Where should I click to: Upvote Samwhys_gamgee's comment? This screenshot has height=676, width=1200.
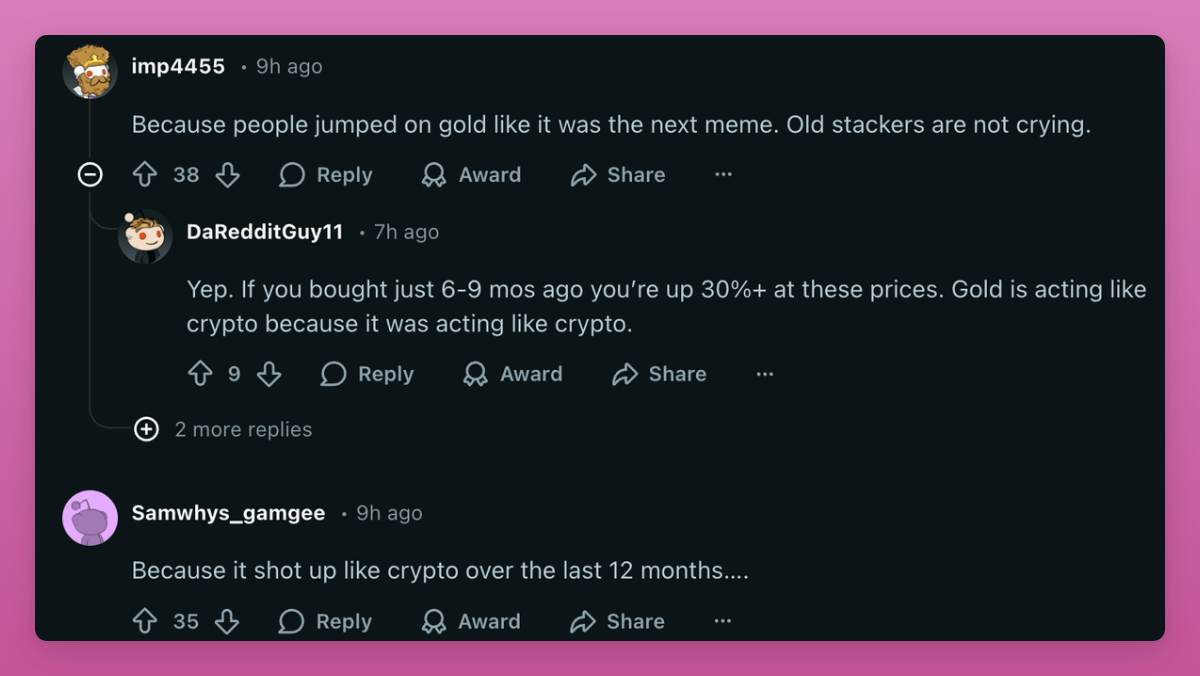point(145,621)
